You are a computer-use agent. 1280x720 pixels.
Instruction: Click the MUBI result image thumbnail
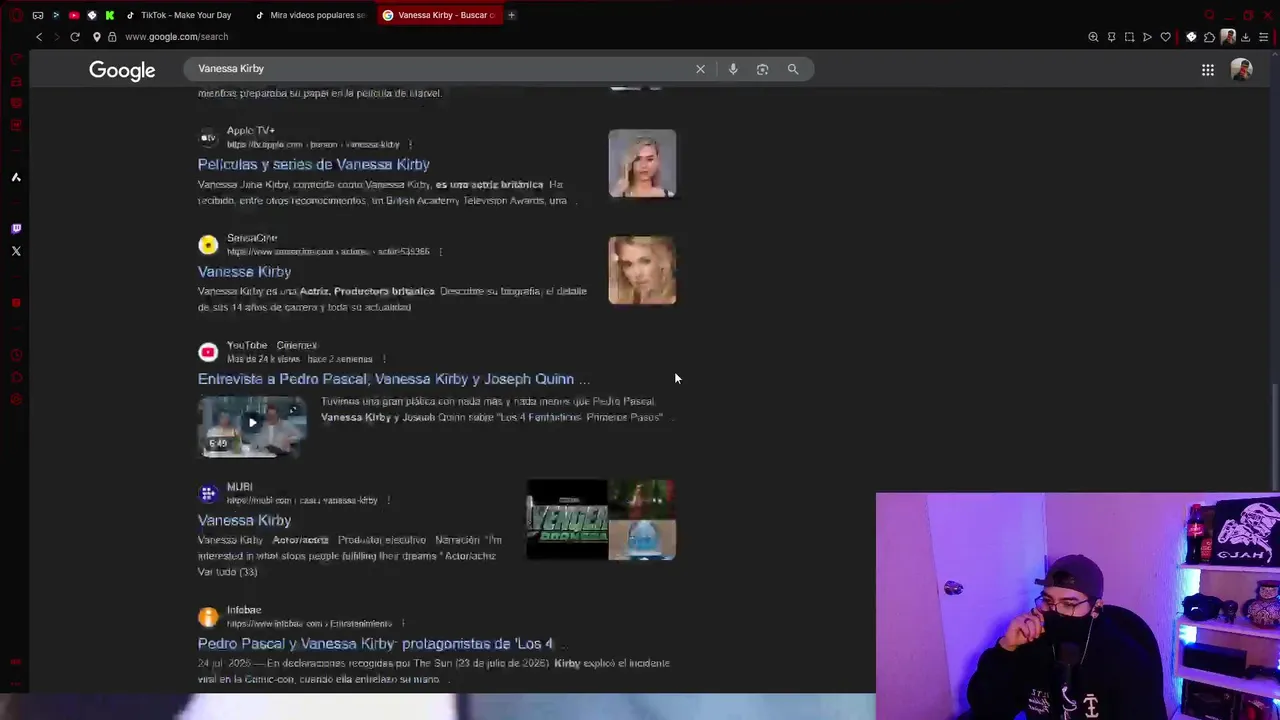coord(601,520)
